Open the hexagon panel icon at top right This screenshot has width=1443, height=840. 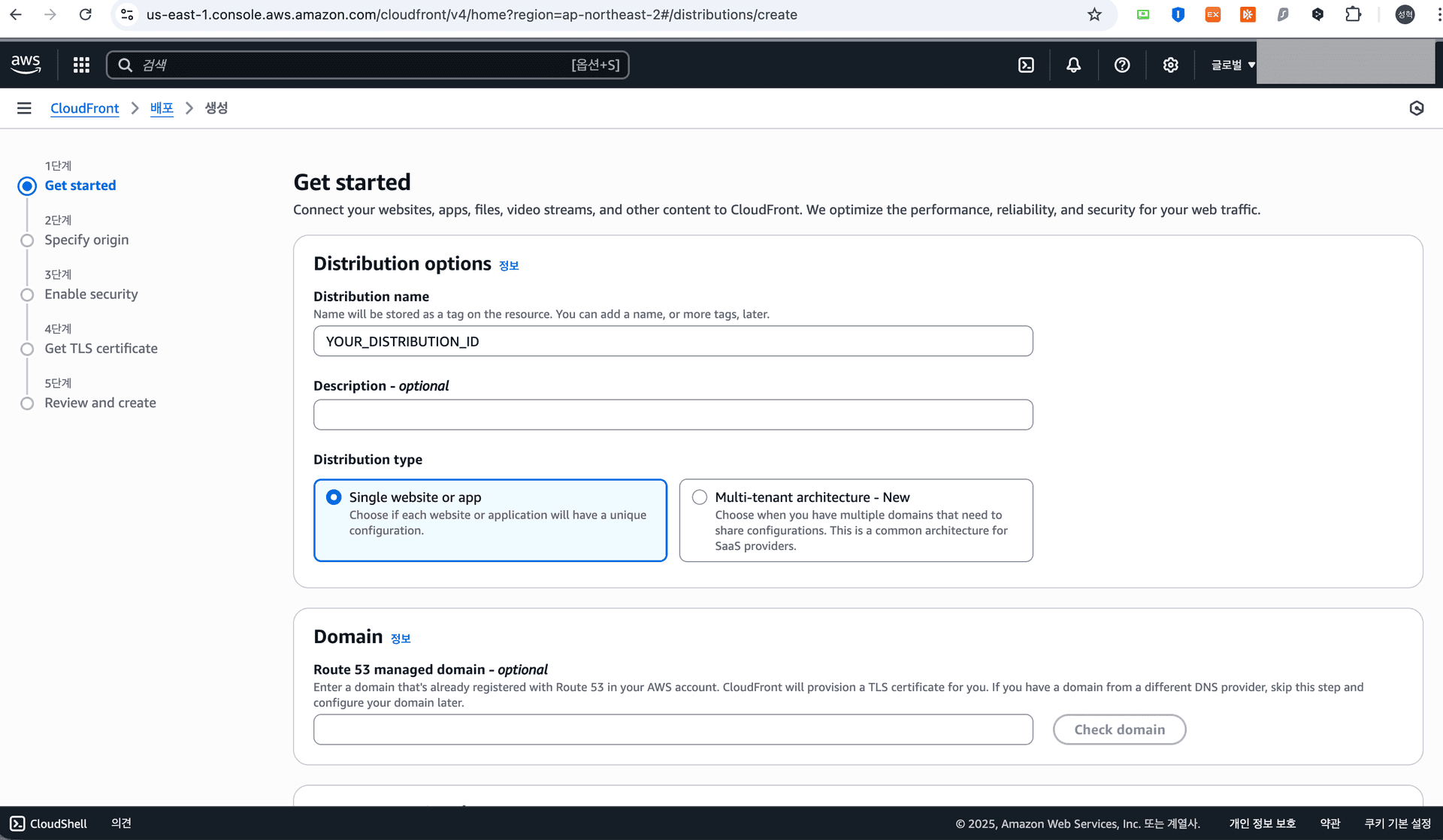pos(1416,108)
